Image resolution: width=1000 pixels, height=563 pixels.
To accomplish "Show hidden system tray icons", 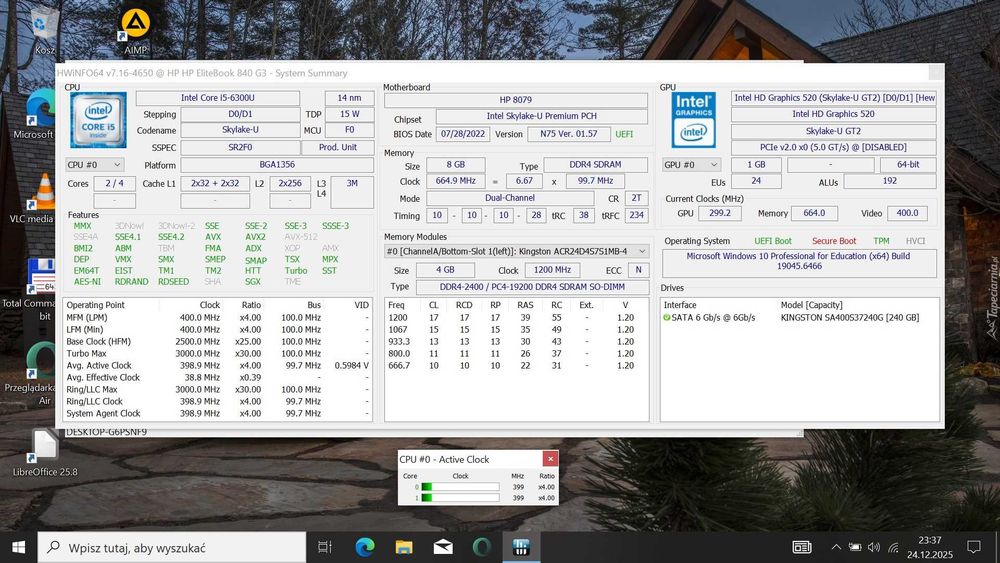I will click(836, 547).
